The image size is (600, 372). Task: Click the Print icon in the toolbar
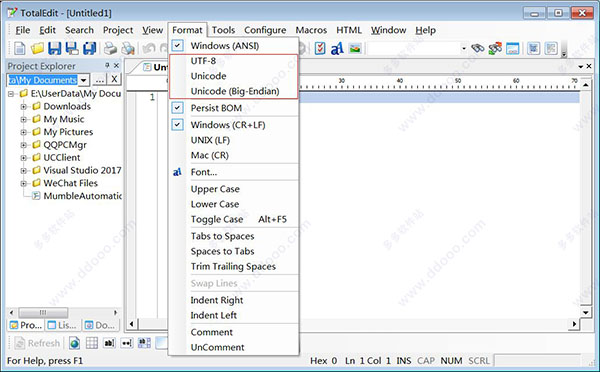[x=110, y=49]
